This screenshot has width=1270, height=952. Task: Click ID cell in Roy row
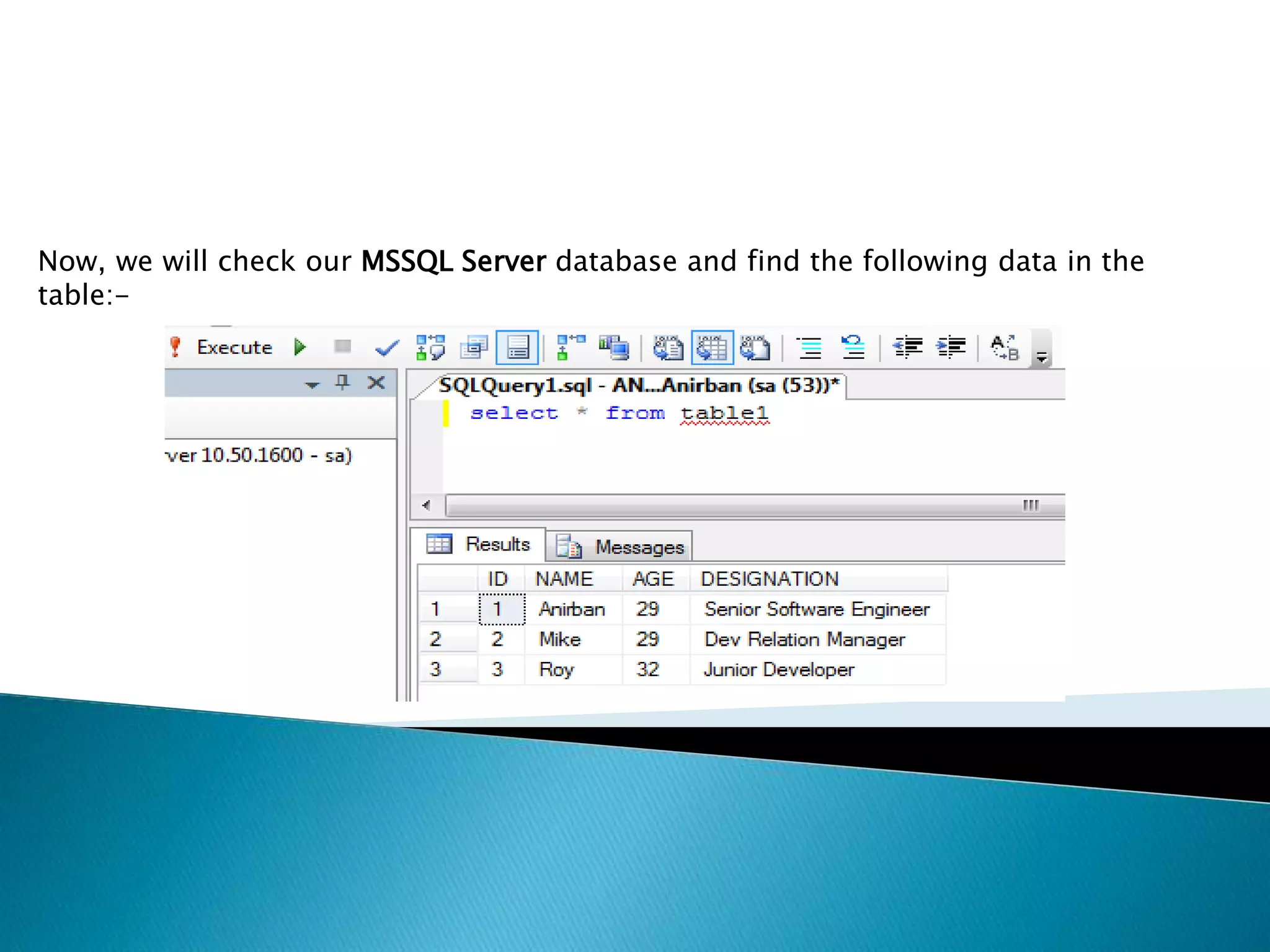coord(502,669)
